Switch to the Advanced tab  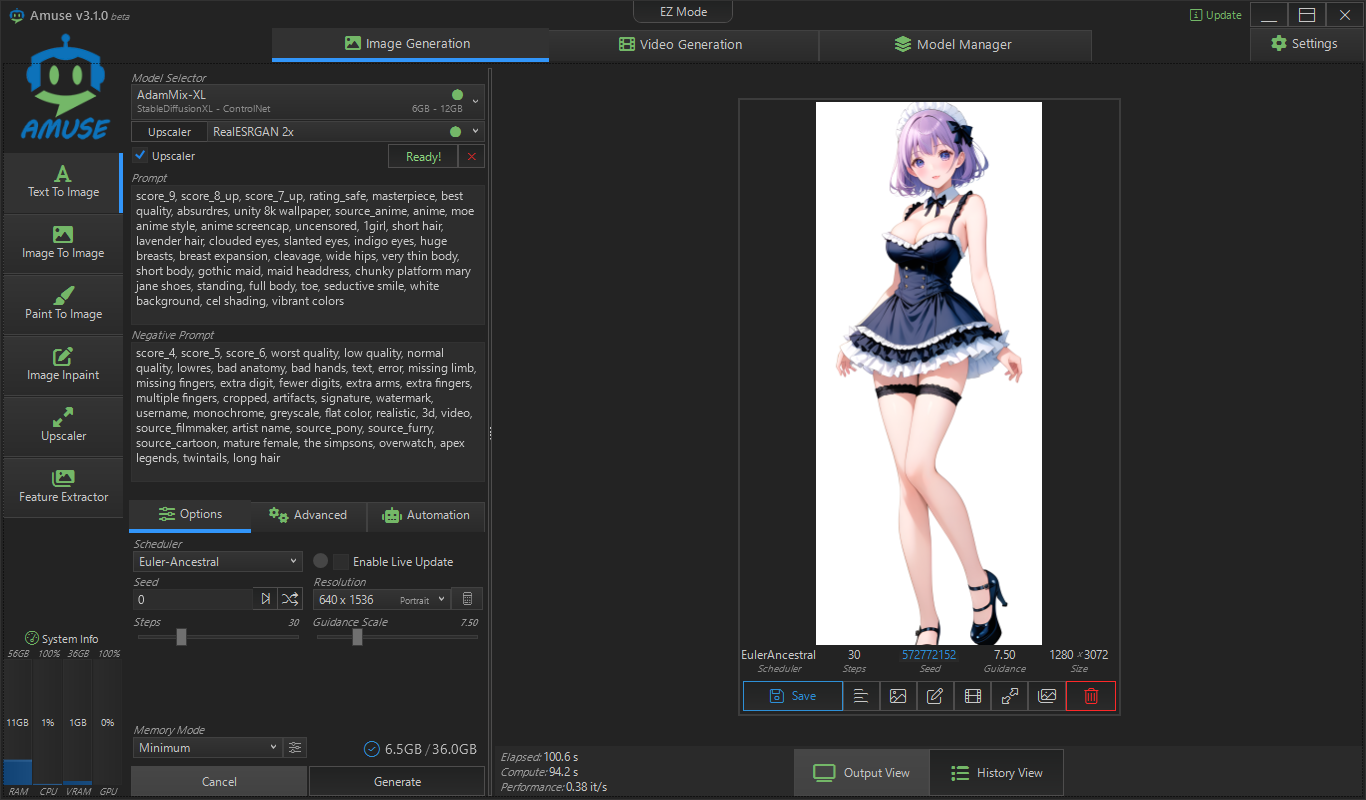click(309, 515)
